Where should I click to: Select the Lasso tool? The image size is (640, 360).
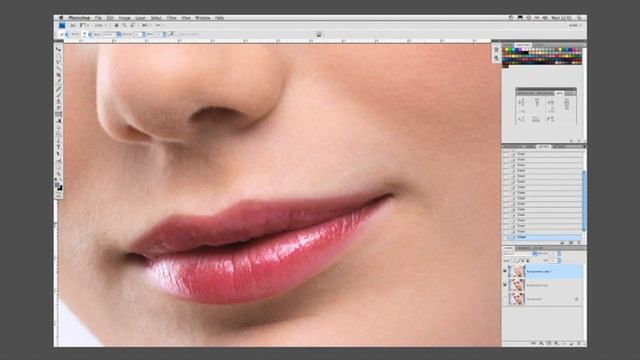click(x=59, y=62)
